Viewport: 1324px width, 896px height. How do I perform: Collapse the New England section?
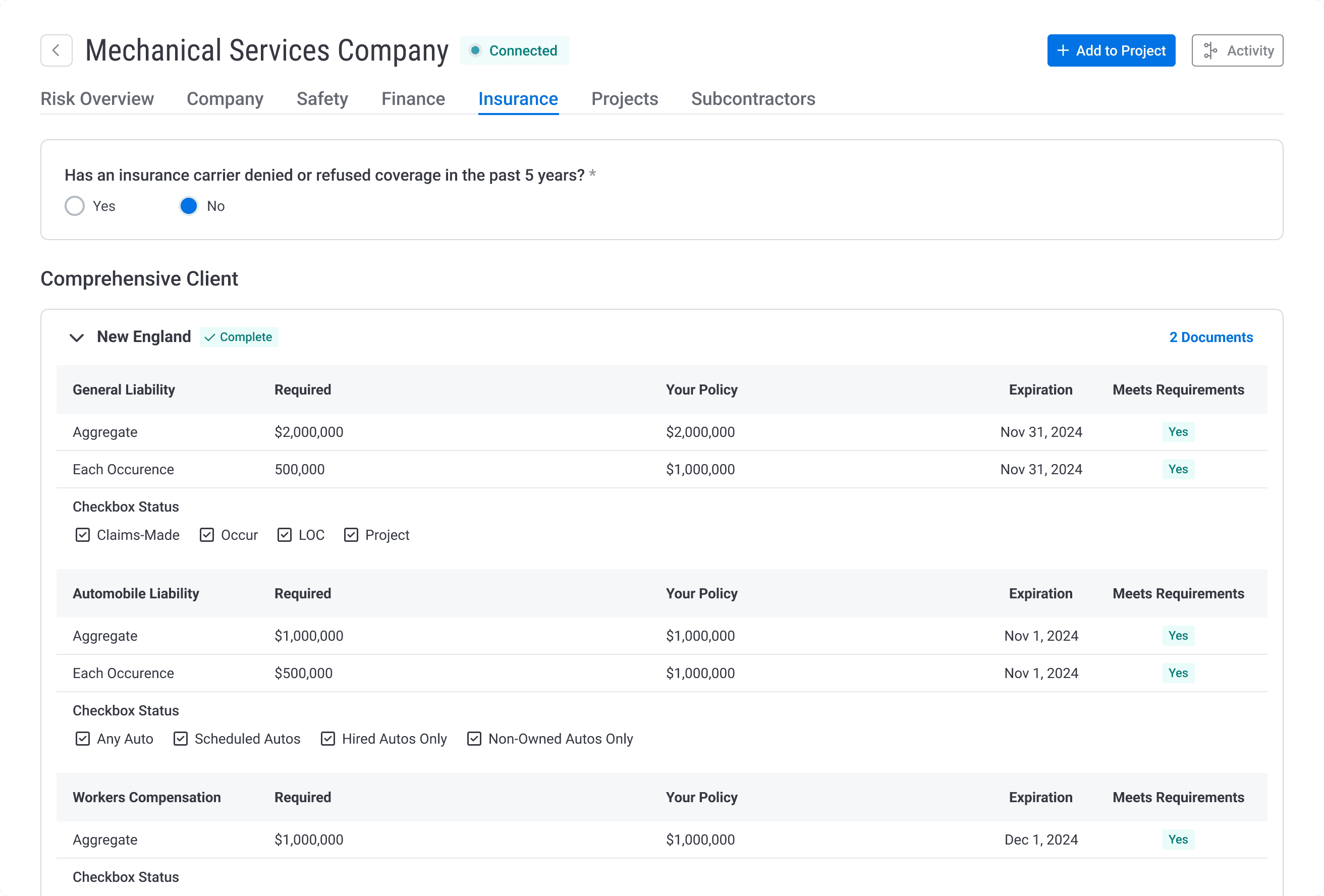[77, 337]
